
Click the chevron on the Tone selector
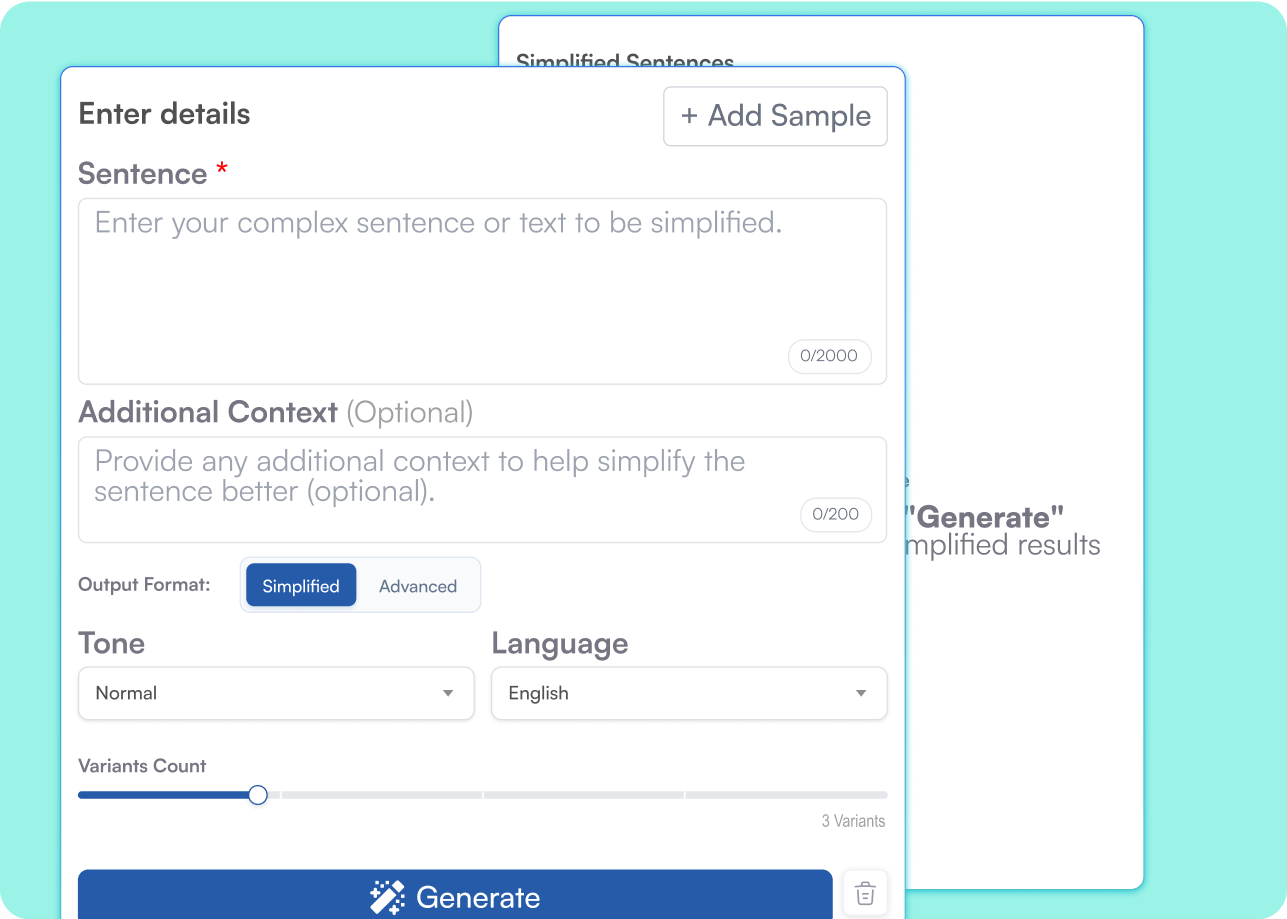[x=447, y=693]
